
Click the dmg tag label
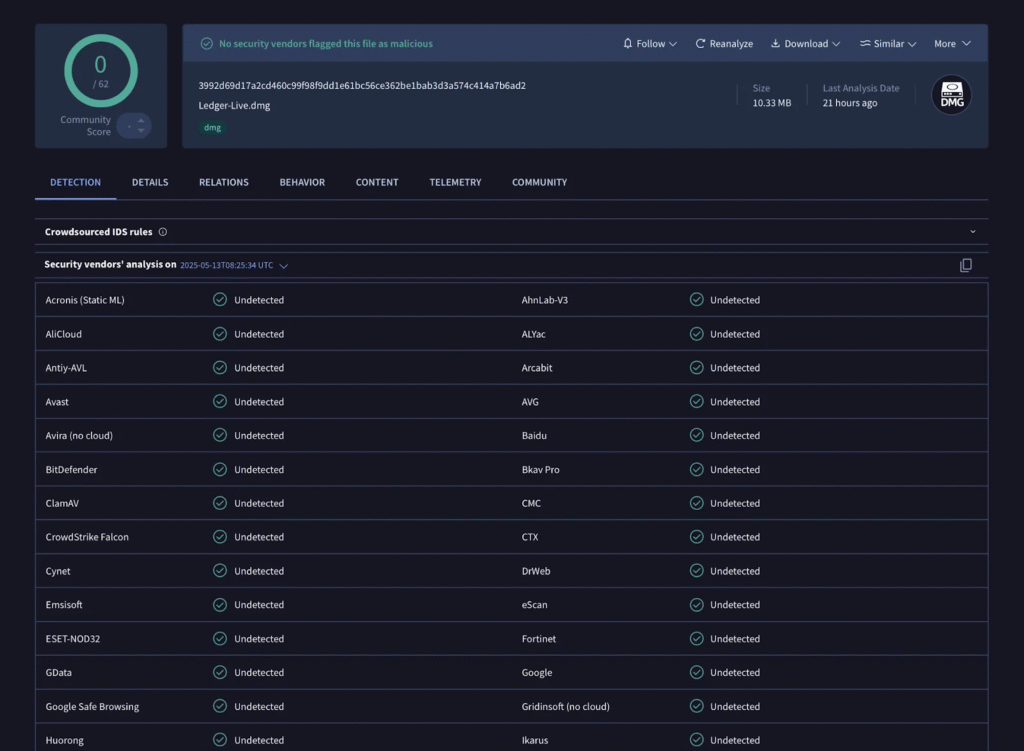tap(212, 128)
